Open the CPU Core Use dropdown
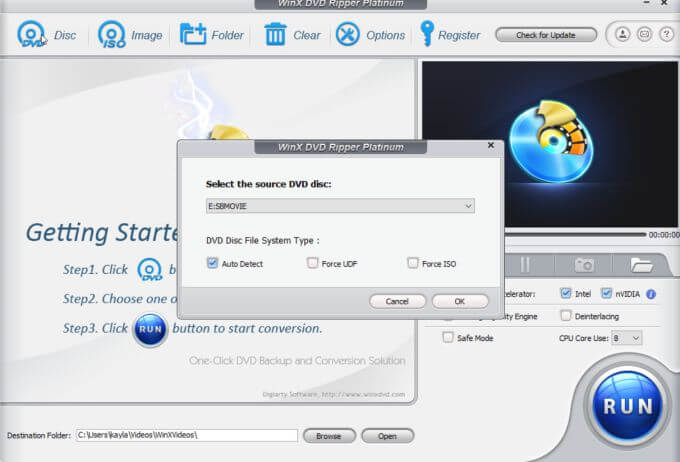This screenshot has height=462, width=680. (626, 338)
